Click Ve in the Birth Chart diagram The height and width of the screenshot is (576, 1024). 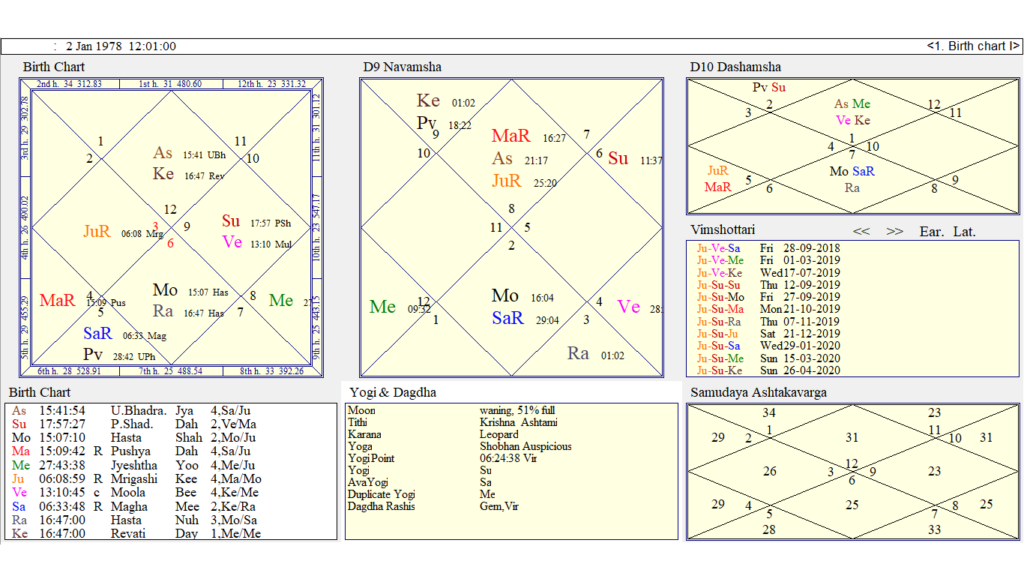[x=232, y=242]
